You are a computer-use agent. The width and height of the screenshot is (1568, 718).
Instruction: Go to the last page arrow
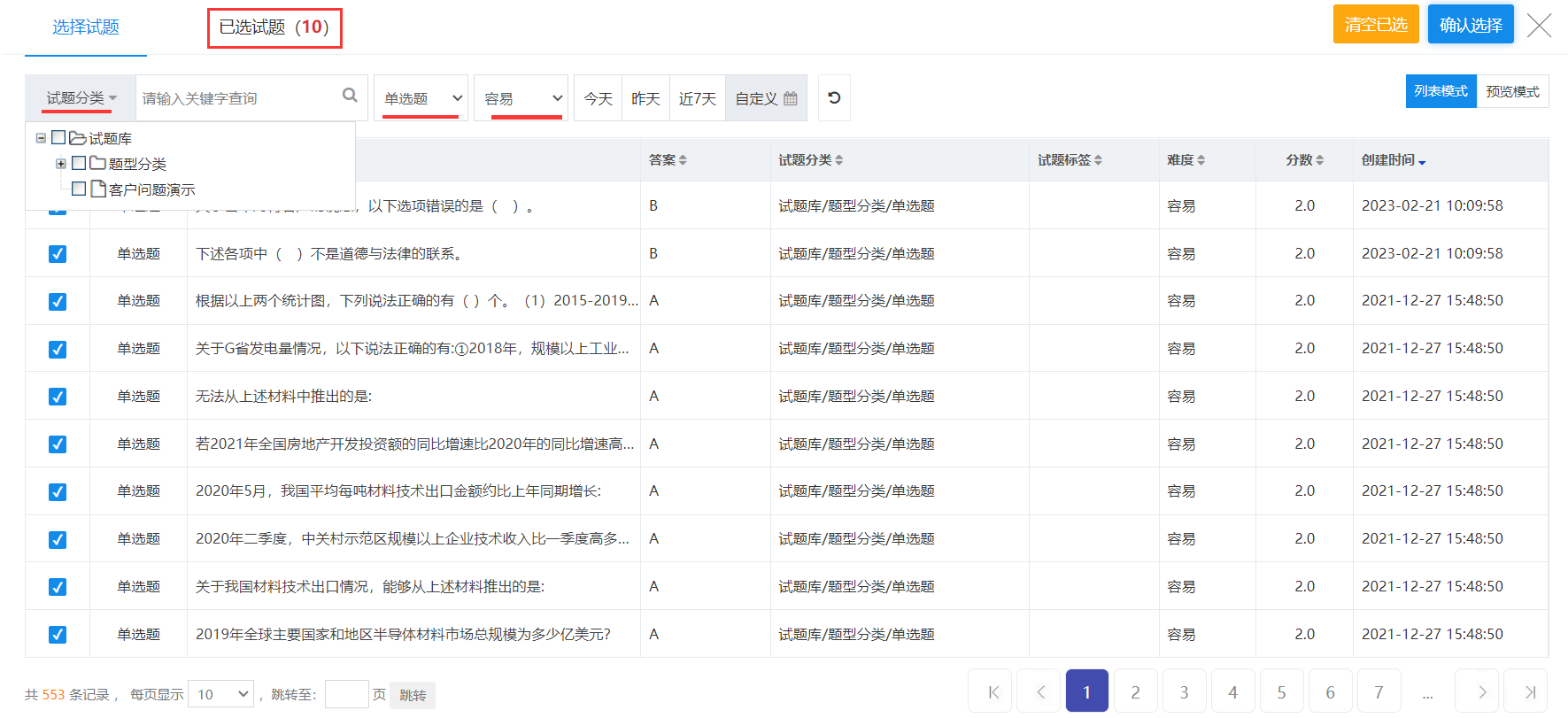coord(1530,691)
